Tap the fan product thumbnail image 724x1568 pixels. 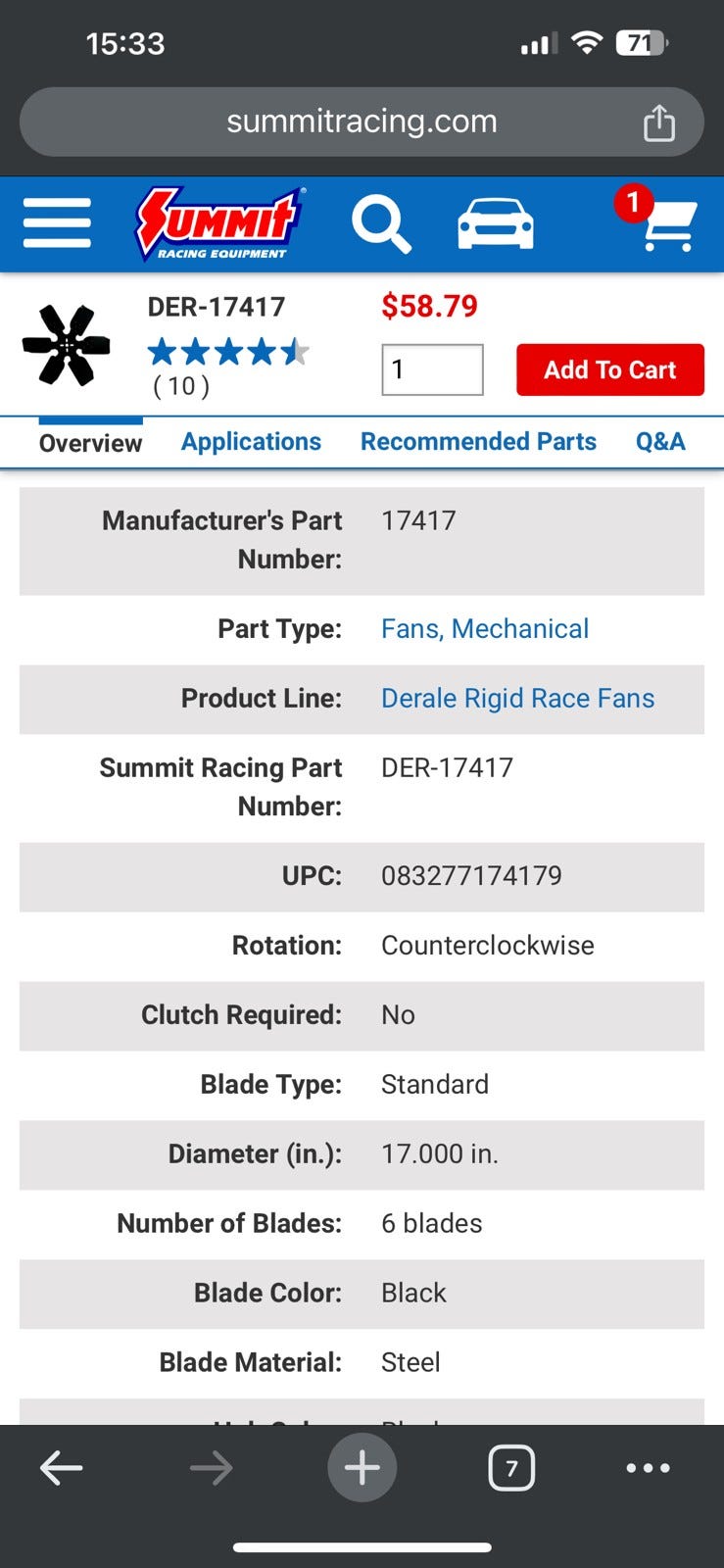click(67, 345)
